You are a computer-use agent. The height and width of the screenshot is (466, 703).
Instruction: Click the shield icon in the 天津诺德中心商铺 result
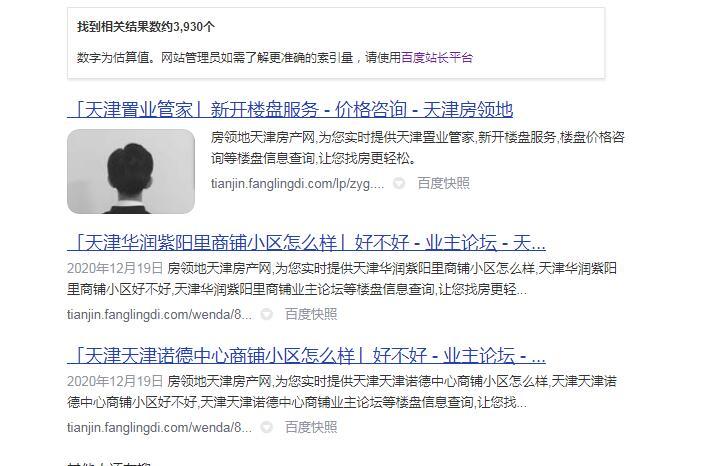pyautogui.click(x=267, y=427)
